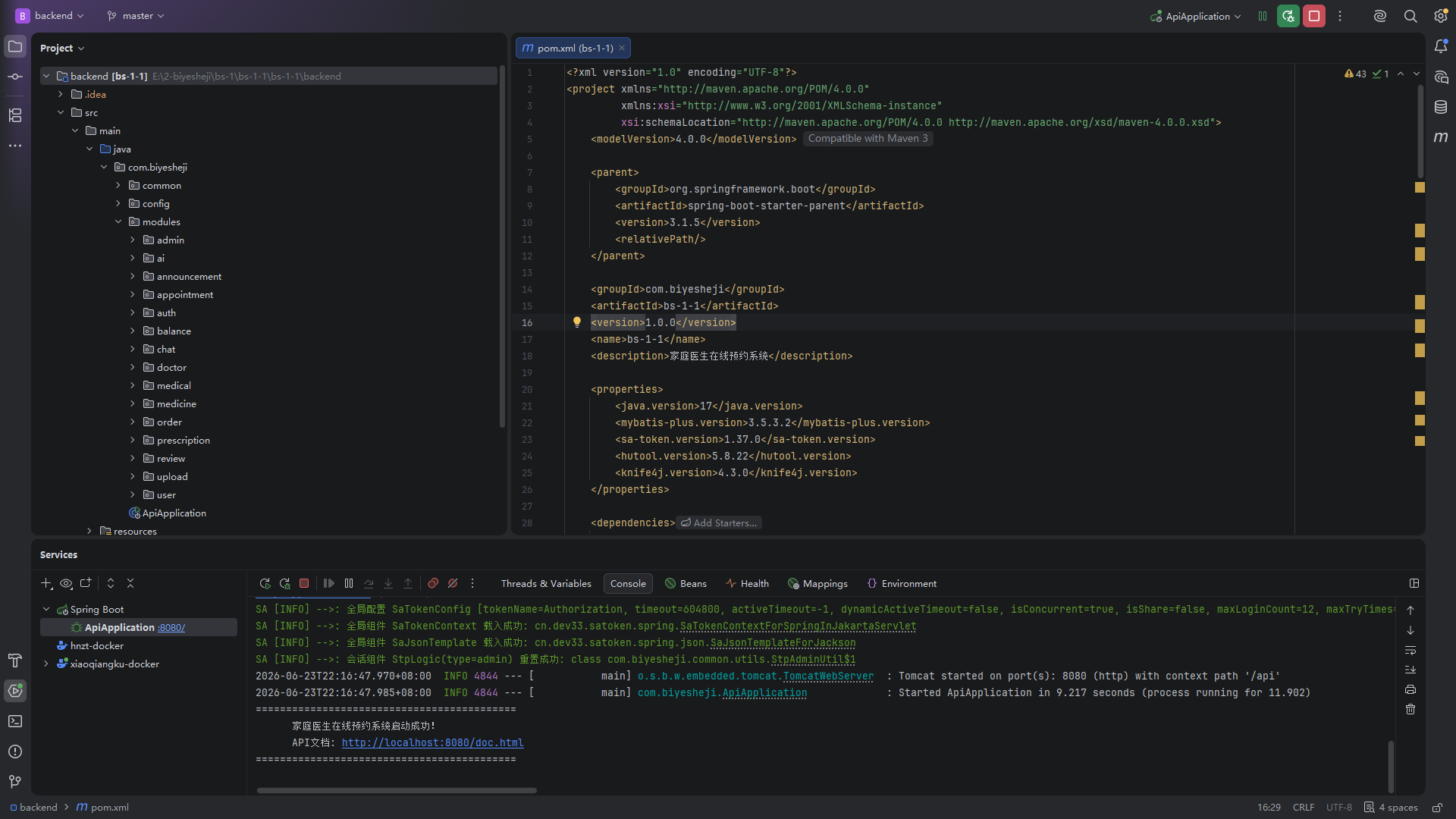The height and width of the screenshot is (819, 1456).
Task: Click the console horizontal scrollbar
Action: pos(397,790)
